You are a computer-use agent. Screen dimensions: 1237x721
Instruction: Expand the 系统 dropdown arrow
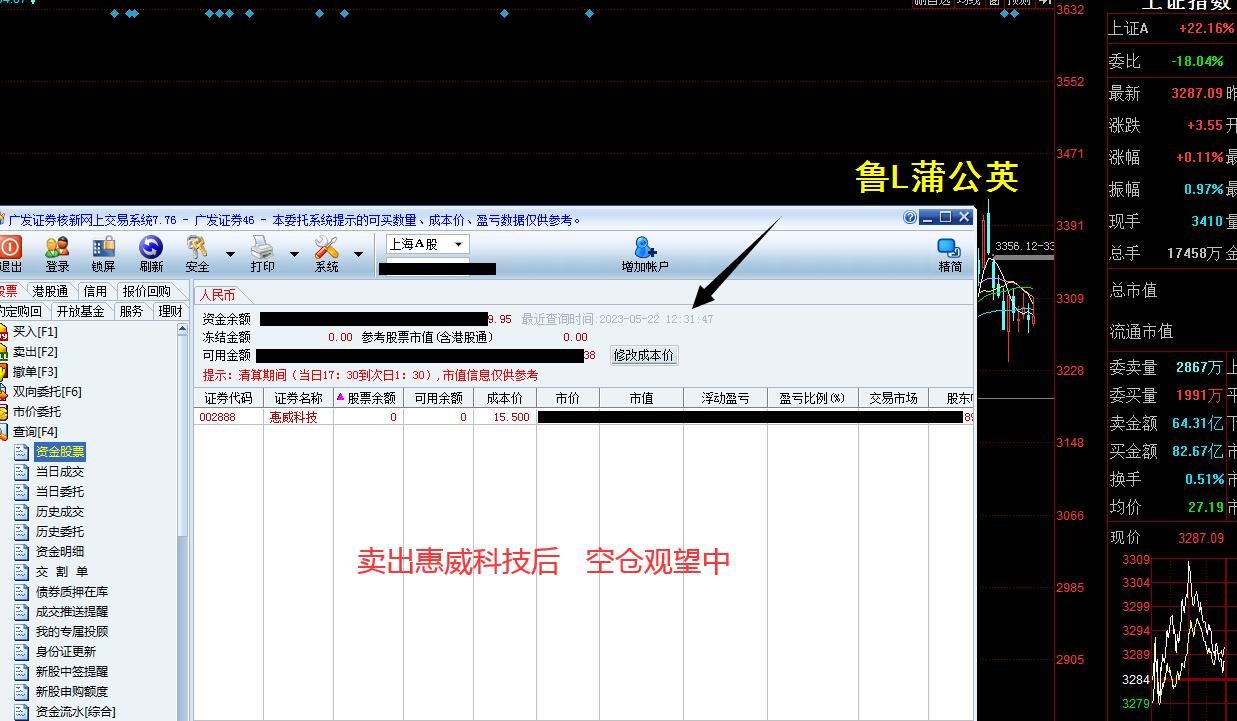point(358,254)
